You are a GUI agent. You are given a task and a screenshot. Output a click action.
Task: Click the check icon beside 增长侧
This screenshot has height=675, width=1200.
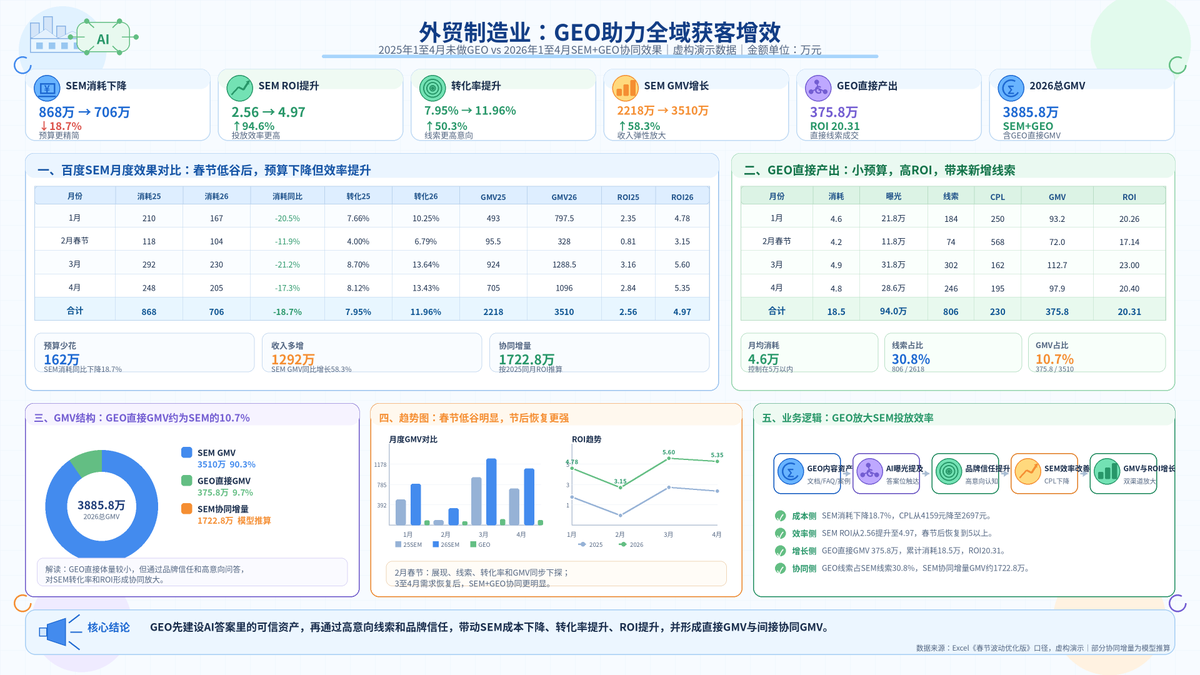[781, 551]
